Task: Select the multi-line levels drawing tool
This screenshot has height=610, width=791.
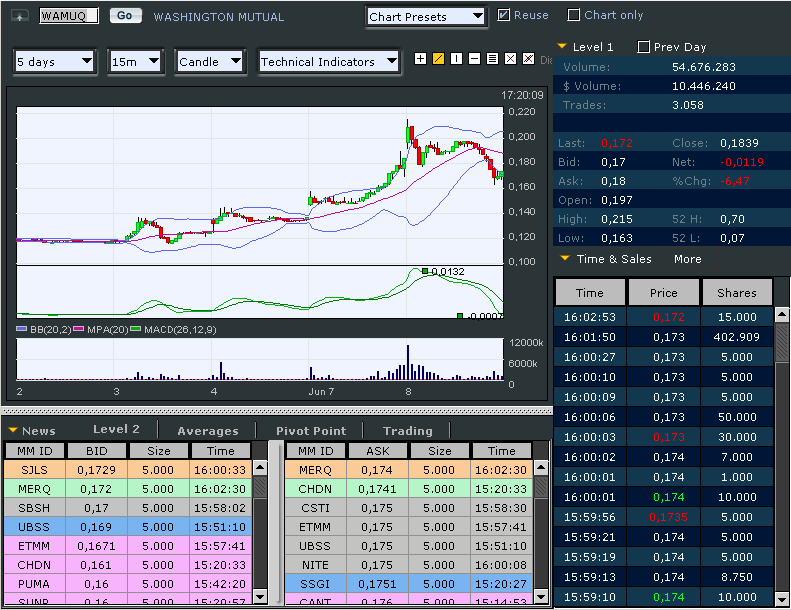Action: (x=492, y=59)
